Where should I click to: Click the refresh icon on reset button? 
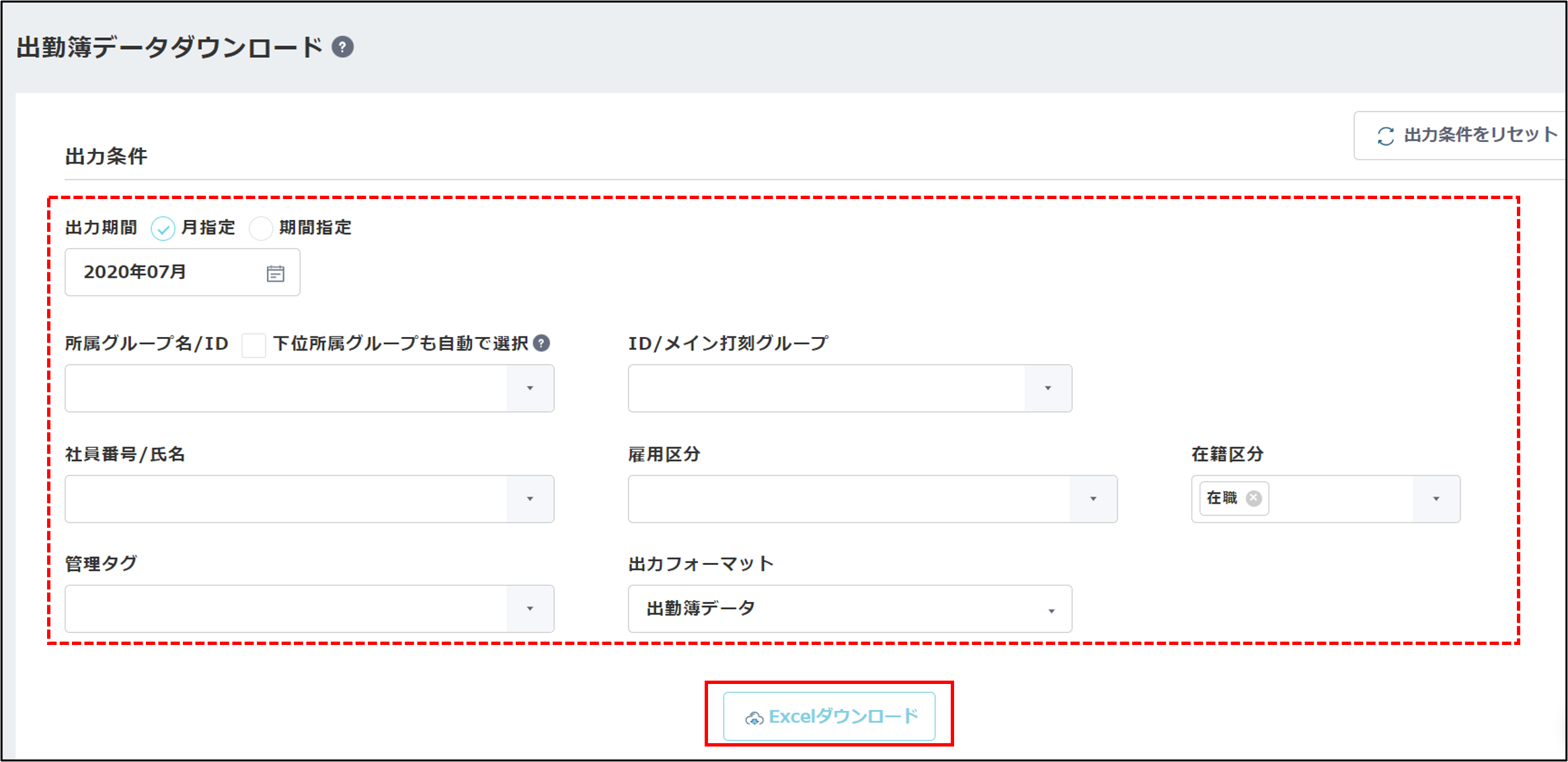coord(1385,136)
